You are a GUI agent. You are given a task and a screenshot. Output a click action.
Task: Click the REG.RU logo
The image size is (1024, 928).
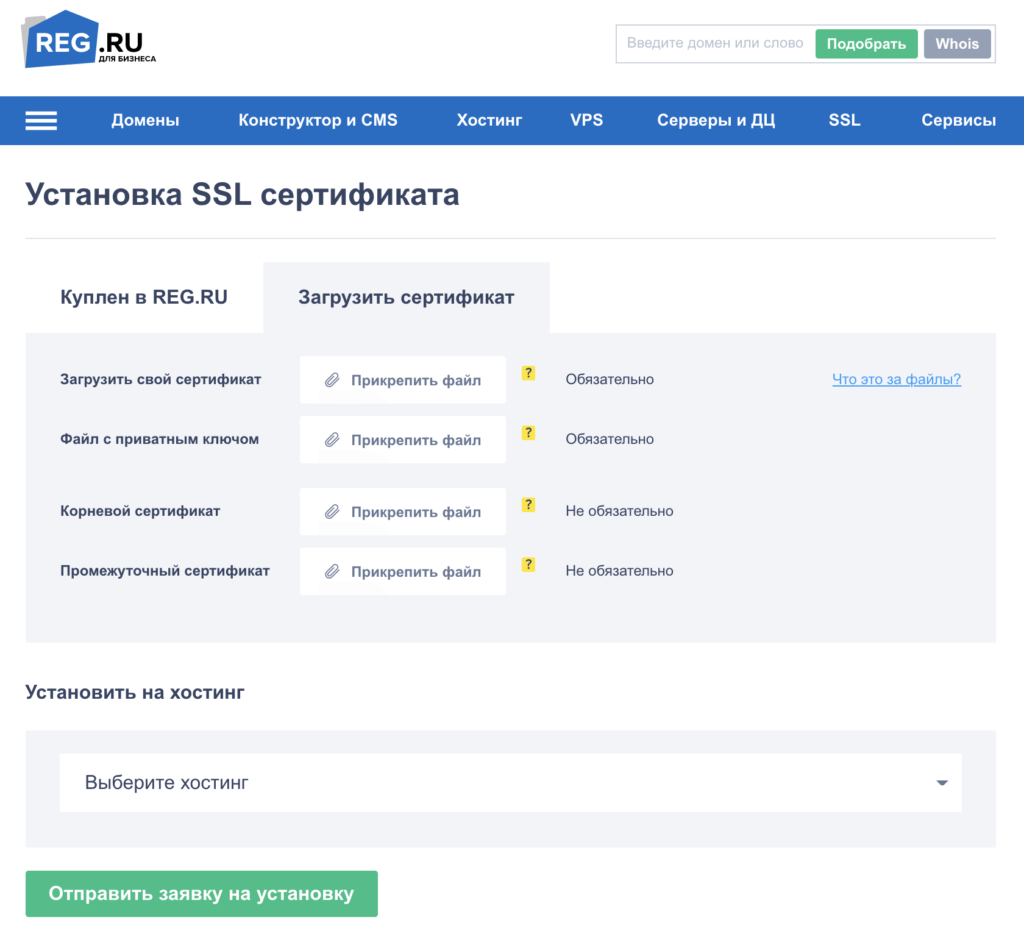point(88,40)
